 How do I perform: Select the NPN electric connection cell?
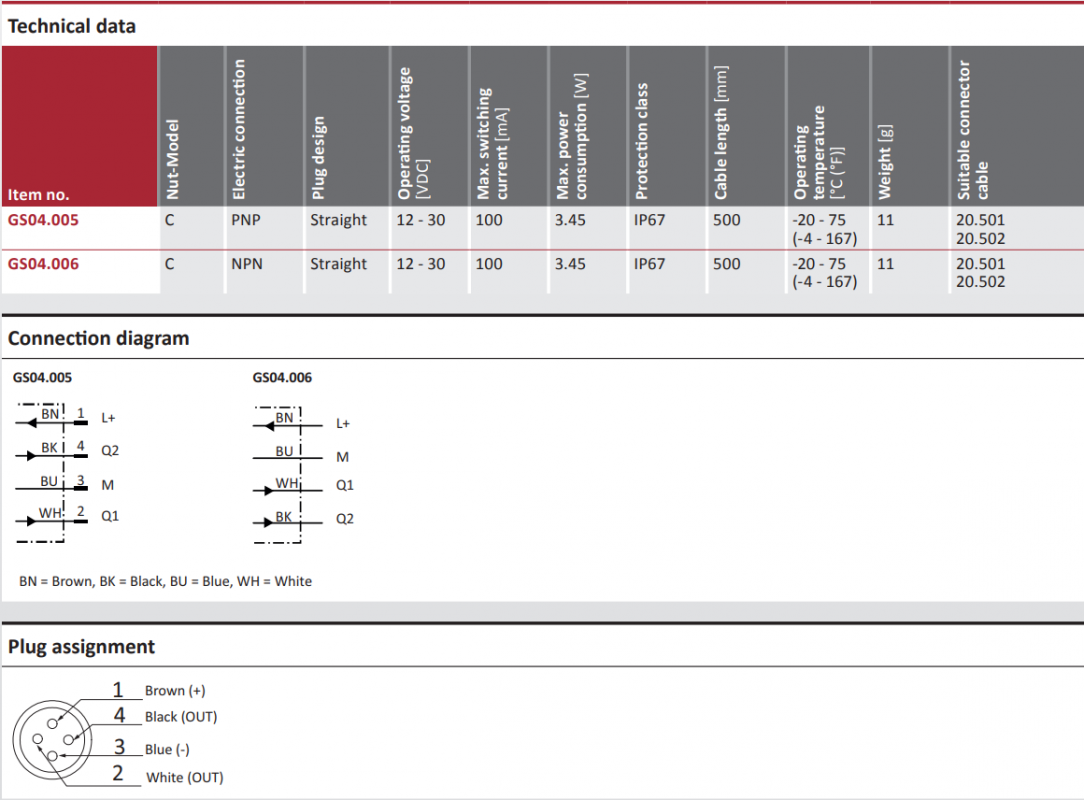(x=247, y=263)
